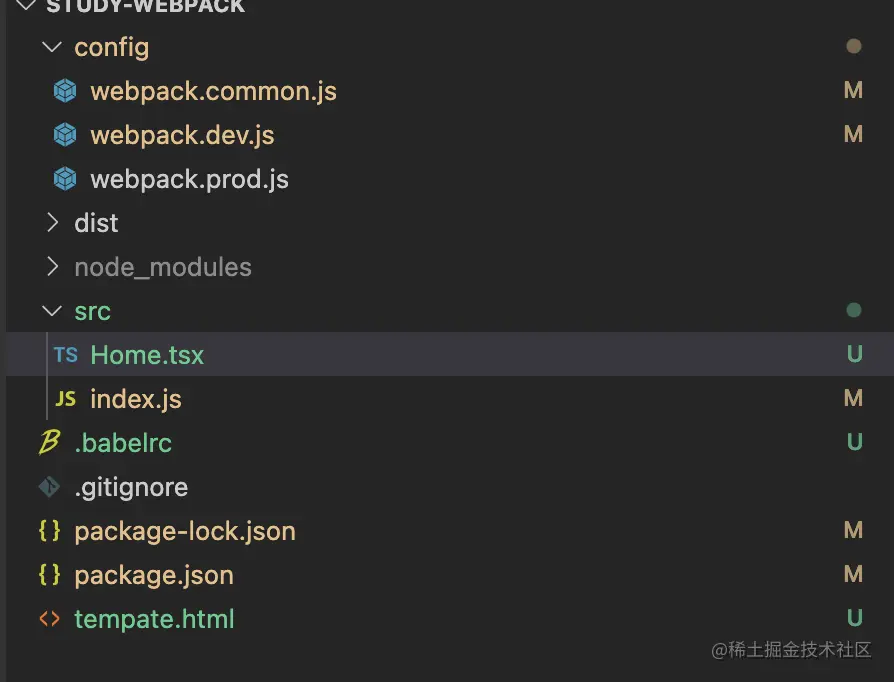Click the webpack icon beside webpack.dev.js
894x682 pixels.
click(65, 135)
